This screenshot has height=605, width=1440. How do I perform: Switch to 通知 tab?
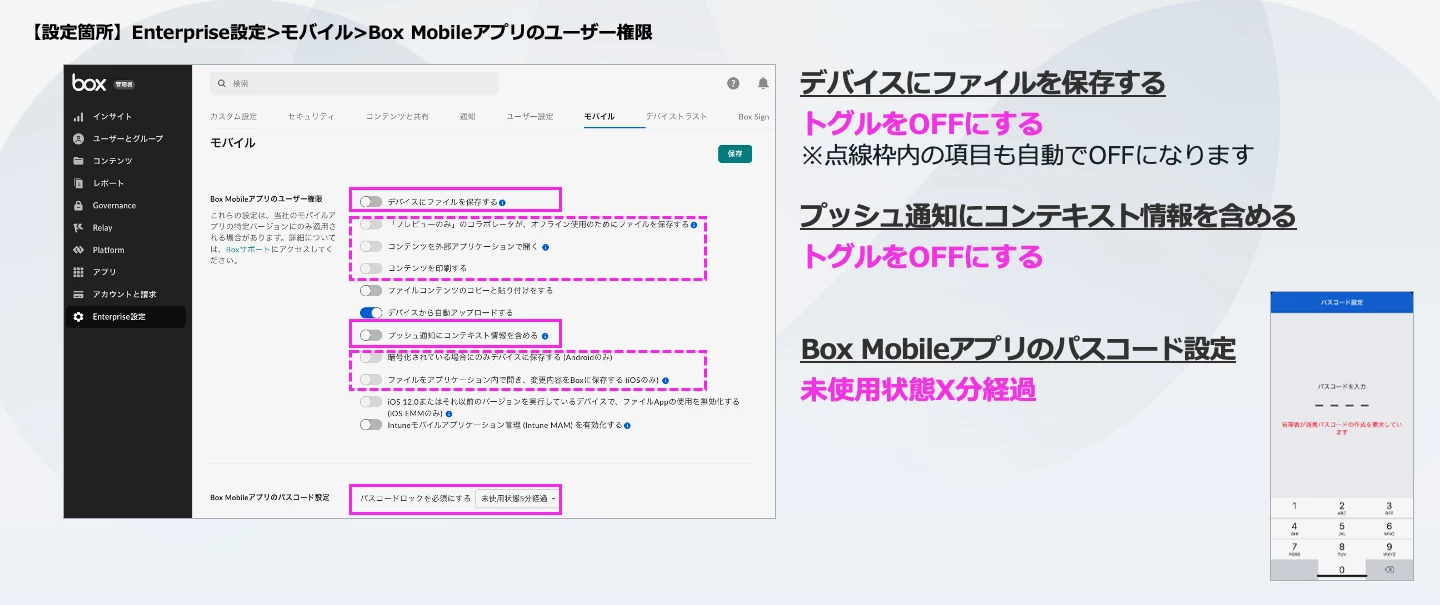(467, 116)
